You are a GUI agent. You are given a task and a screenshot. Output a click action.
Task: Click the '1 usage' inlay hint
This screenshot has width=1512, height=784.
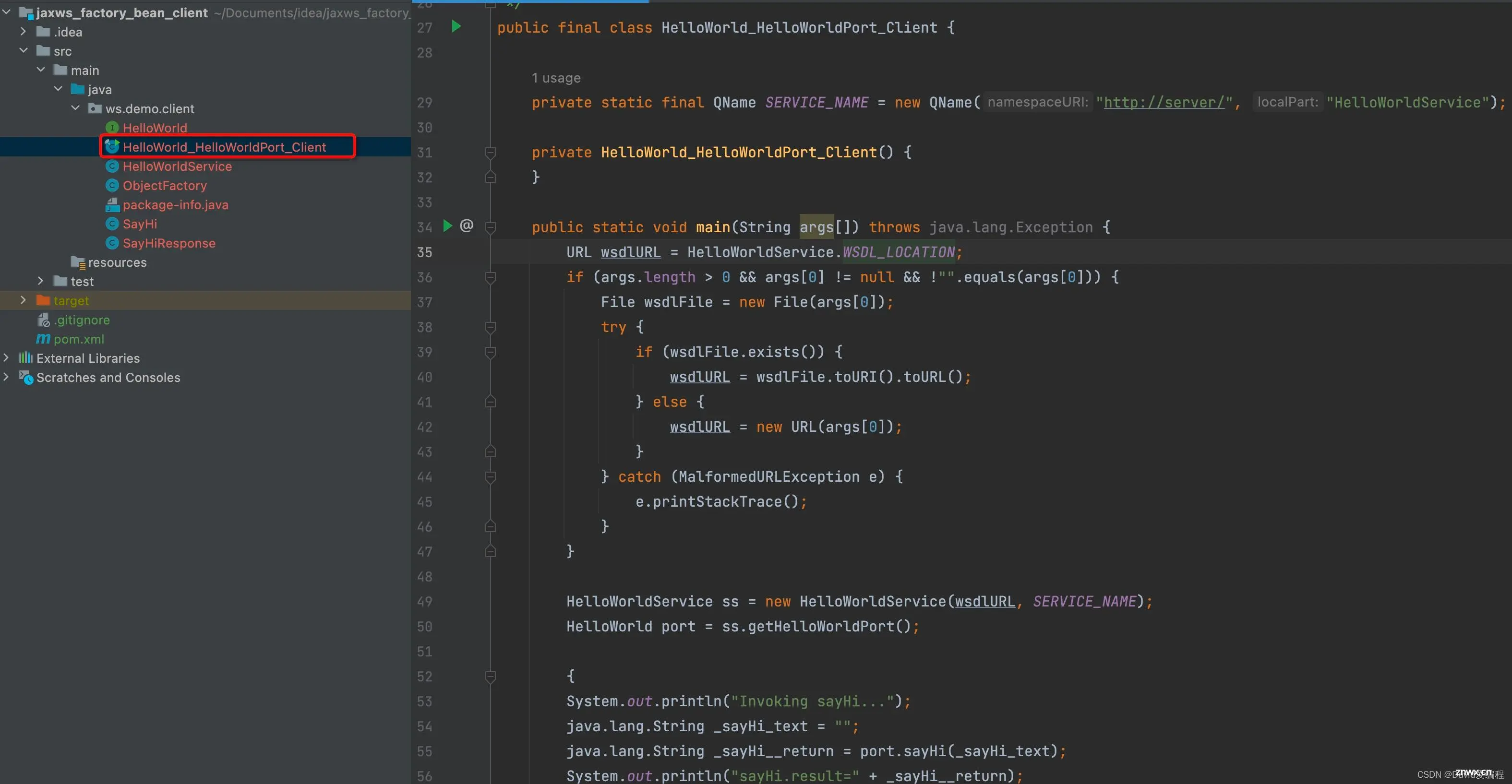tap(556, 77)
